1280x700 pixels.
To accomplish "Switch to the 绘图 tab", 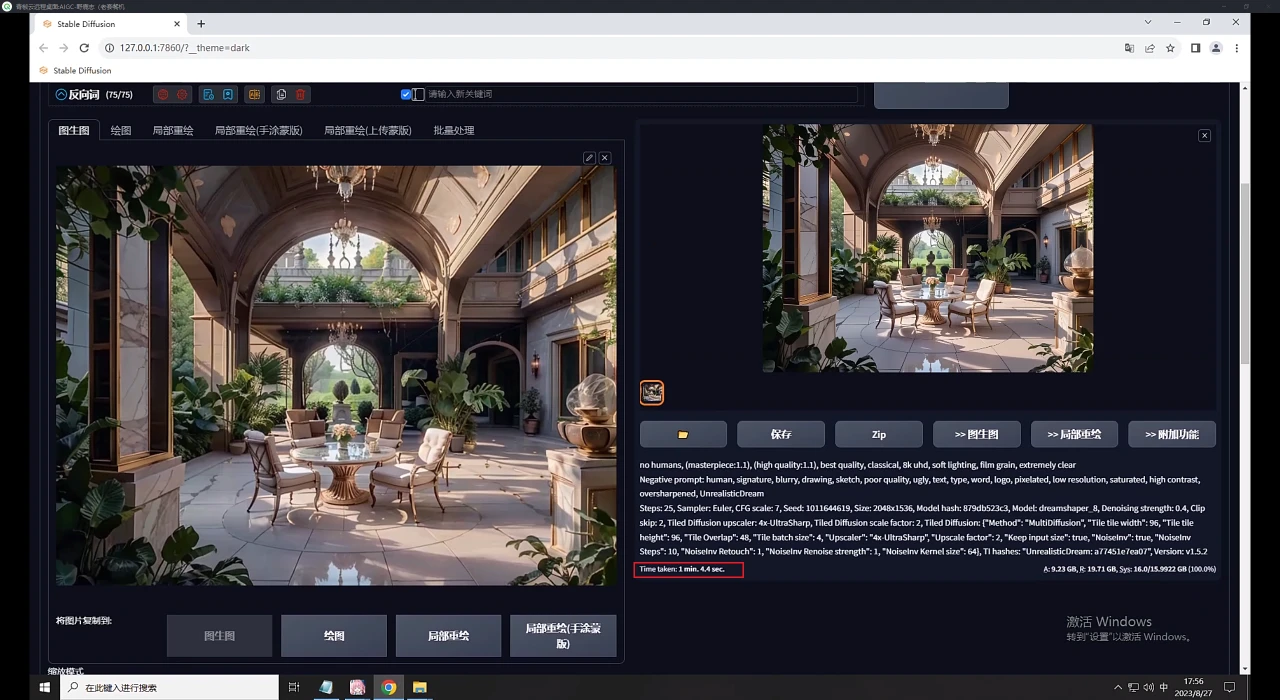I will pyautogui.click(x=121, y=130).
